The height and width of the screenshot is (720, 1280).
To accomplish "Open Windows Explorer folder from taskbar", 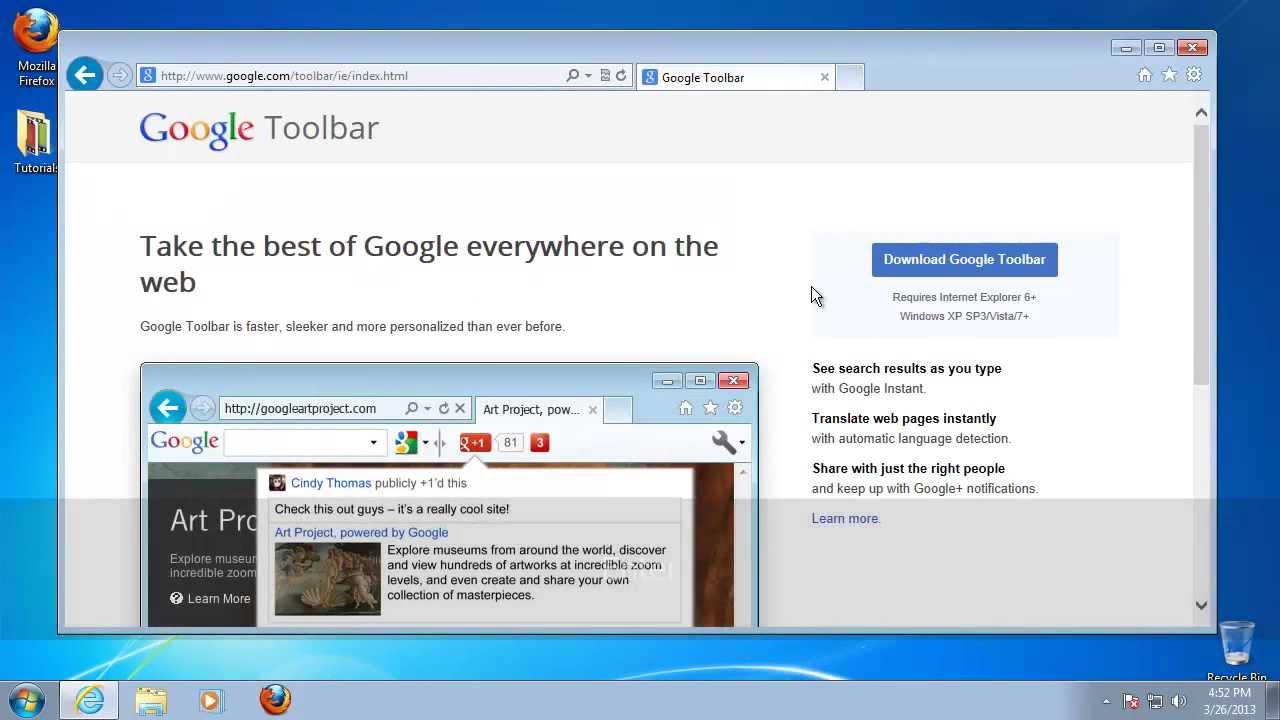I will tap(151, 700).
